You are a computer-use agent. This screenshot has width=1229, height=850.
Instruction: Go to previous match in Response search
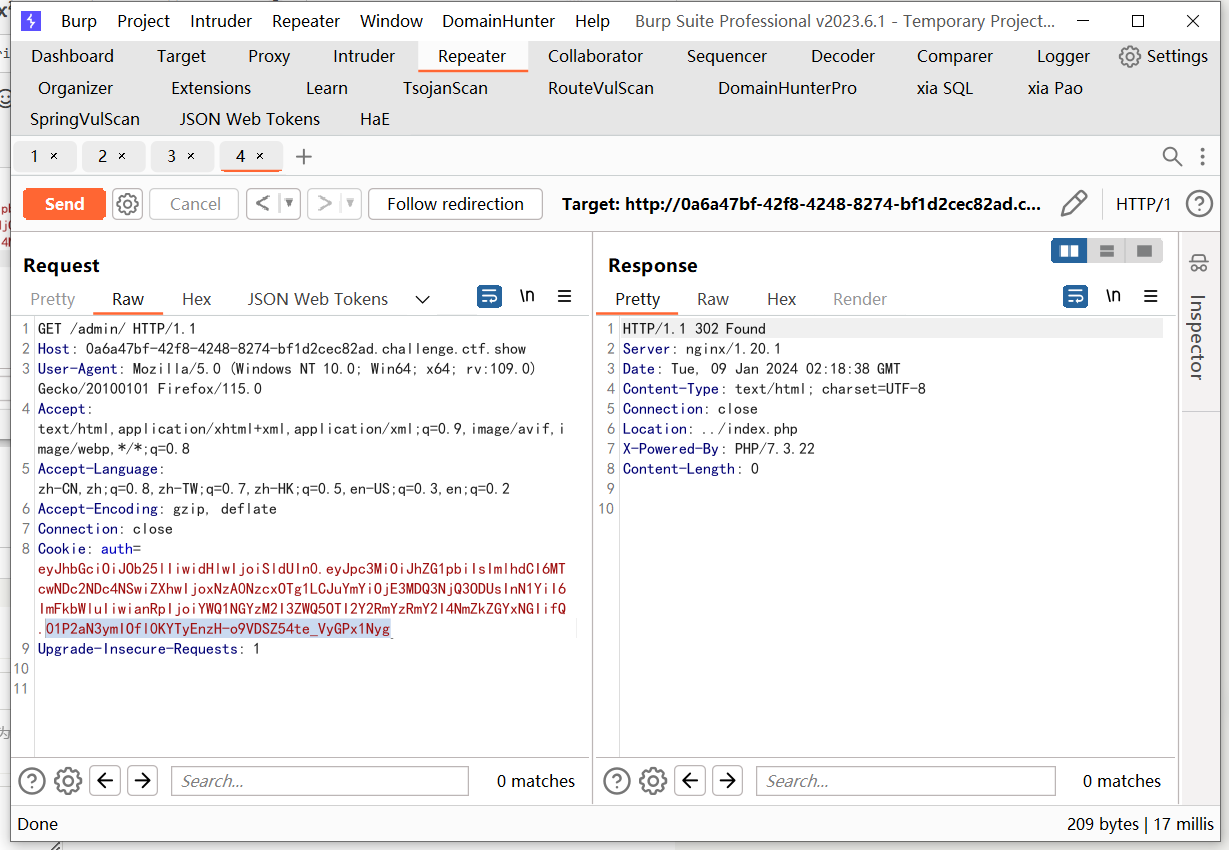click(x=691, y=781)
